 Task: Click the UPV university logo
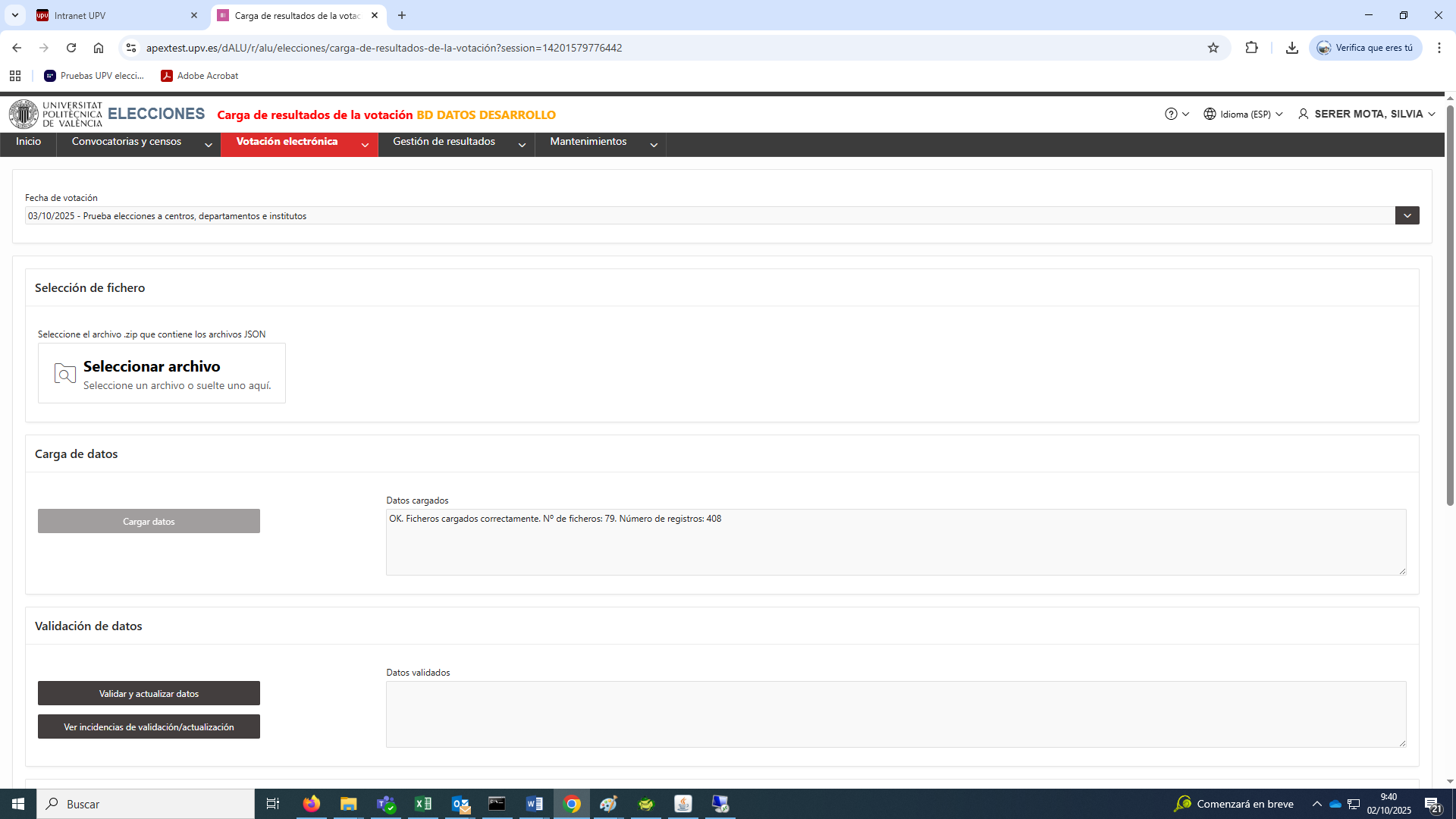click(55, 115)
